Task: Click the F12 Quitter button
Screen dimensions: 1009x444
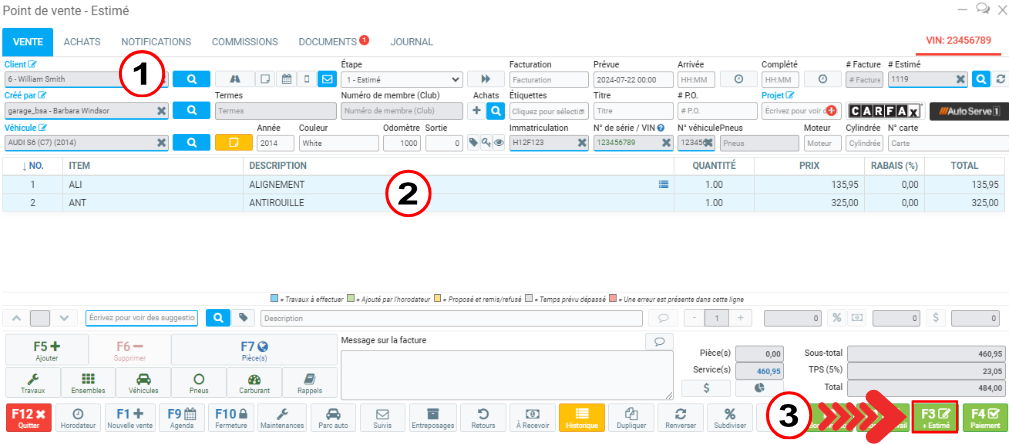Action: click(x=28, y=417)
